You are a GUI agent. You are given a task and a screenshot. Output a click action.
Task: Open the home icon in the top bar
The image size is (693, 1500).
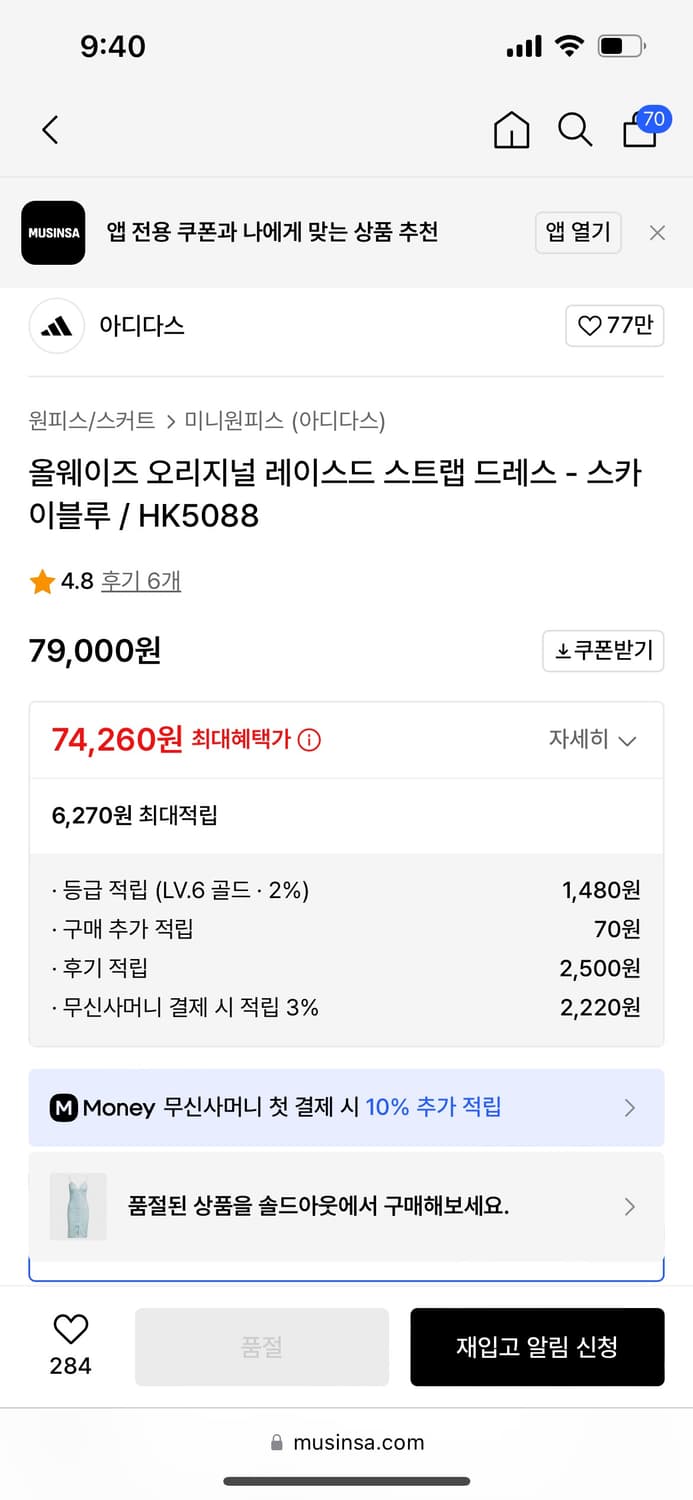511,130
